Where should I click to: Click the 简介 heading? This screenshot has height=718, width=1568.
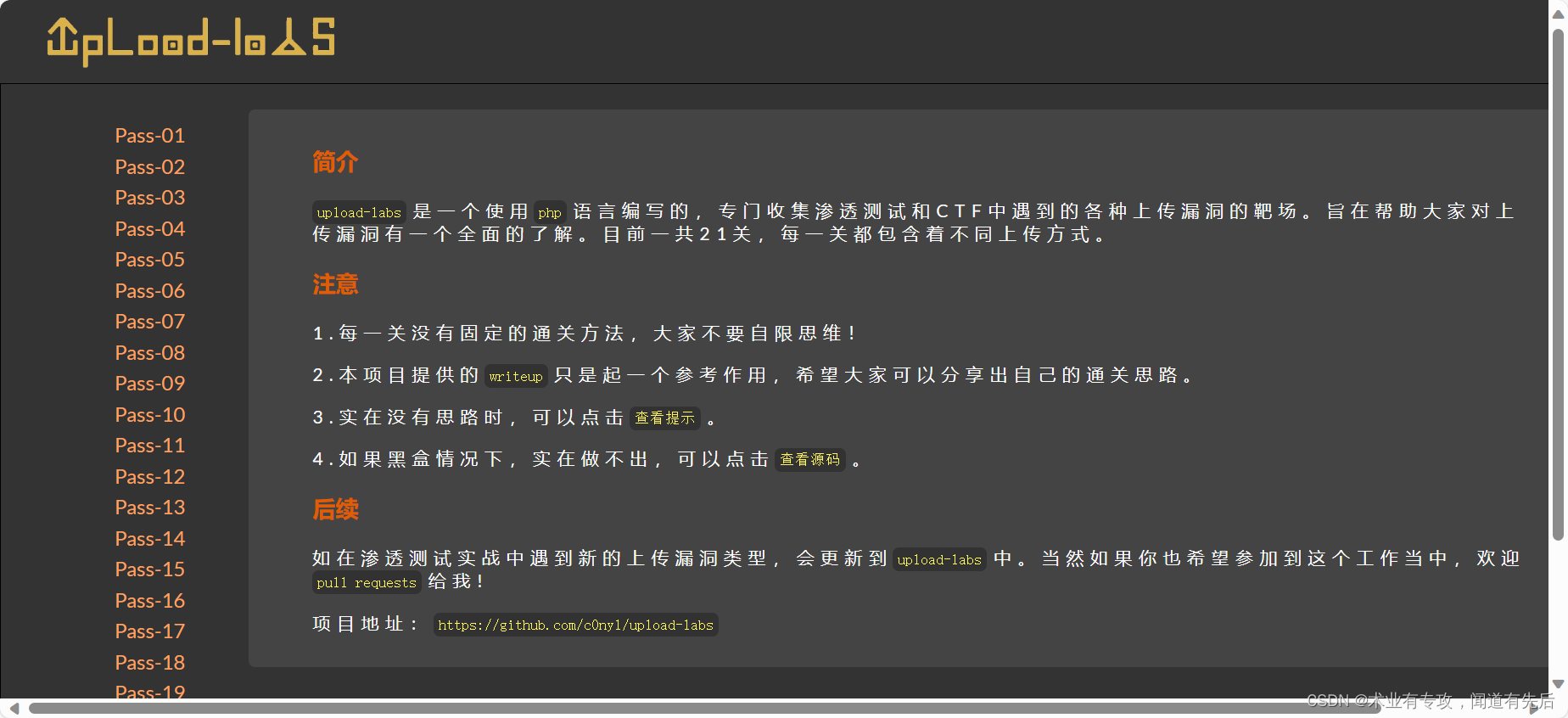pos(335,162)
